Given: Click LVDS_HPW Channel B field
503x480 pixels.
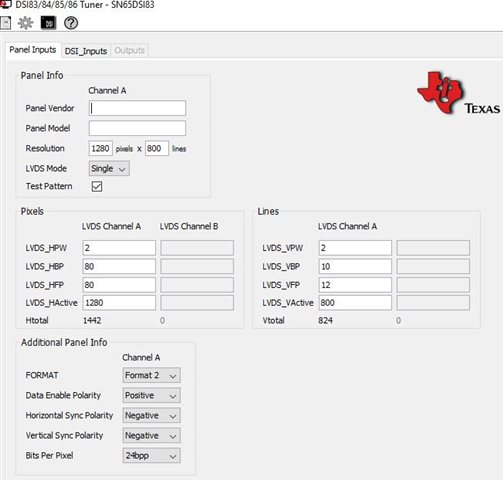Looking at the screenshot, I should 197,248.
